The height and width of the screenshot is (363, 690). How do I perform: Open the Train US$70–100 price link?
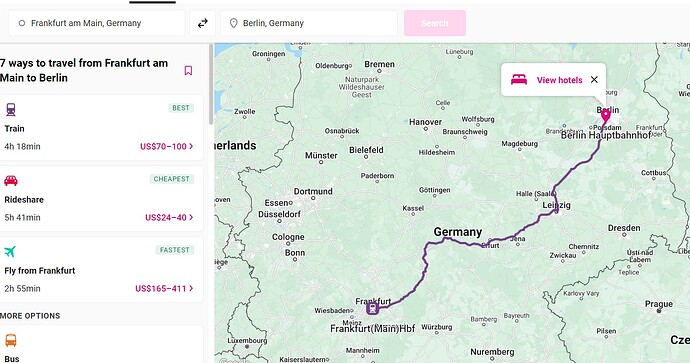(167, 147)
